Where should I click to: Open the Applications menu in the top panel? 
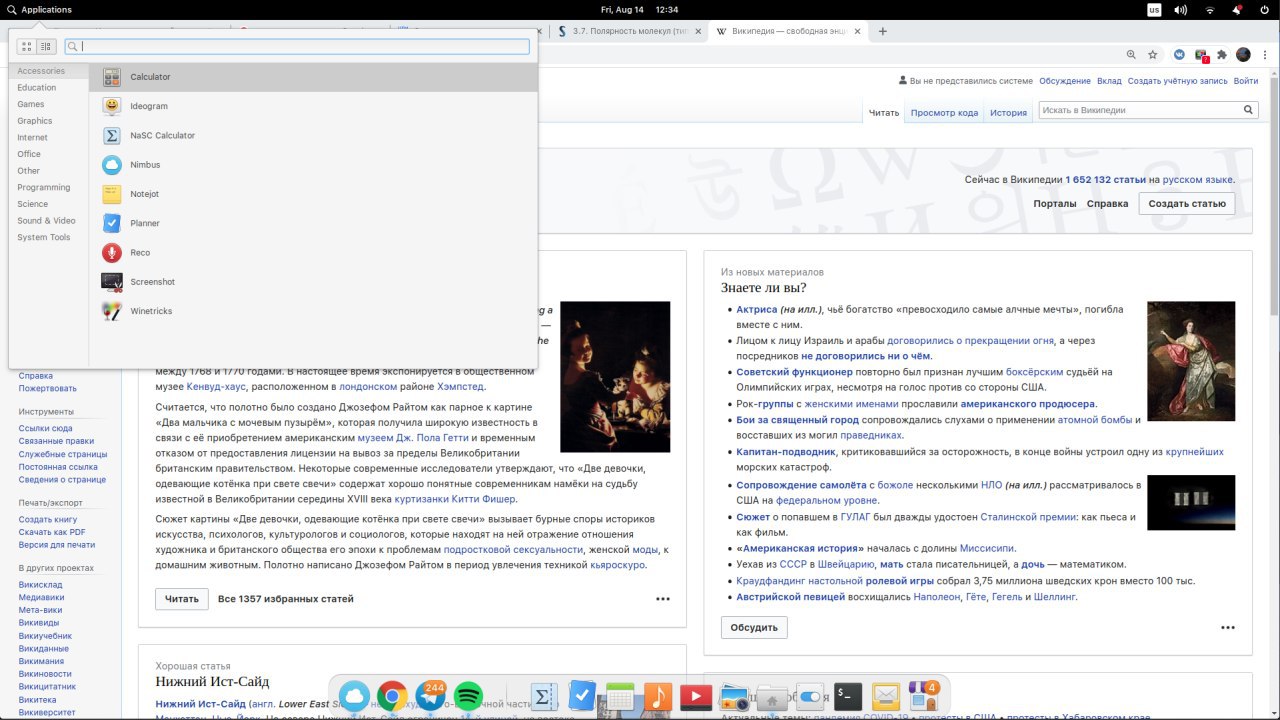click(x=39, y=9)
